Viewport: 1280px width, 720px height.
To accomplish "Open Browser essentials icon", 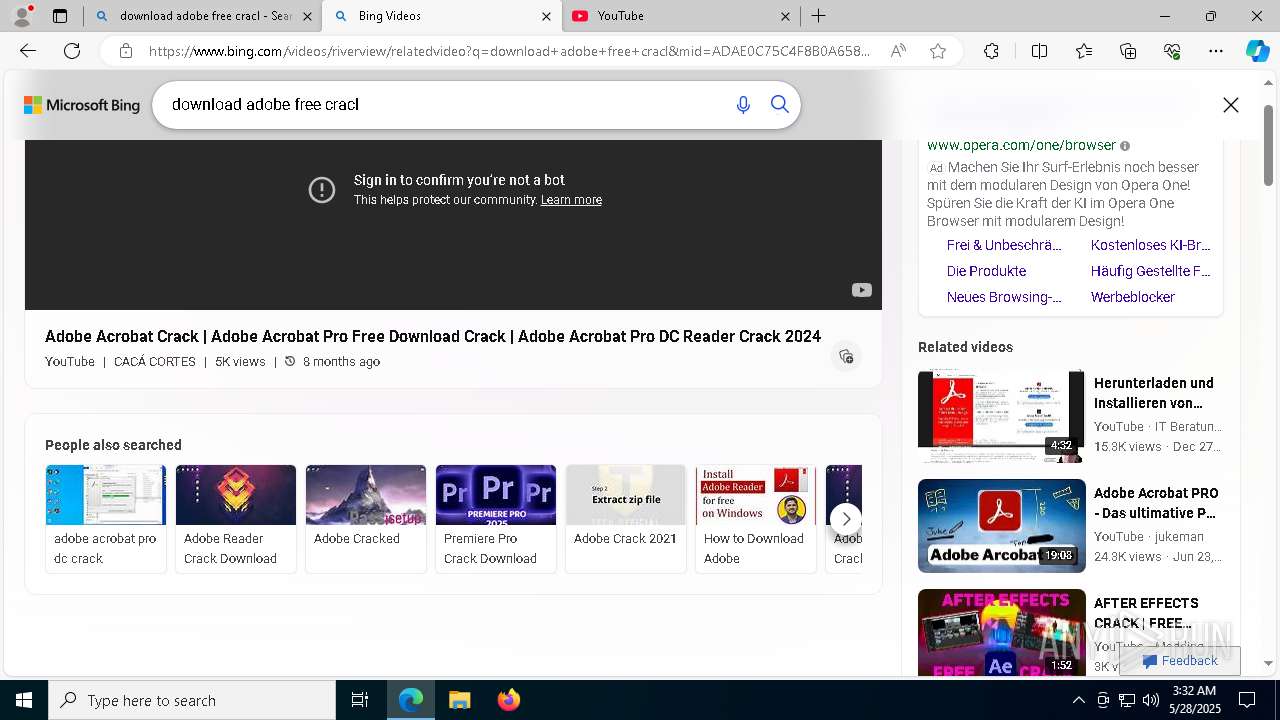I will (x=1172, y=51).
